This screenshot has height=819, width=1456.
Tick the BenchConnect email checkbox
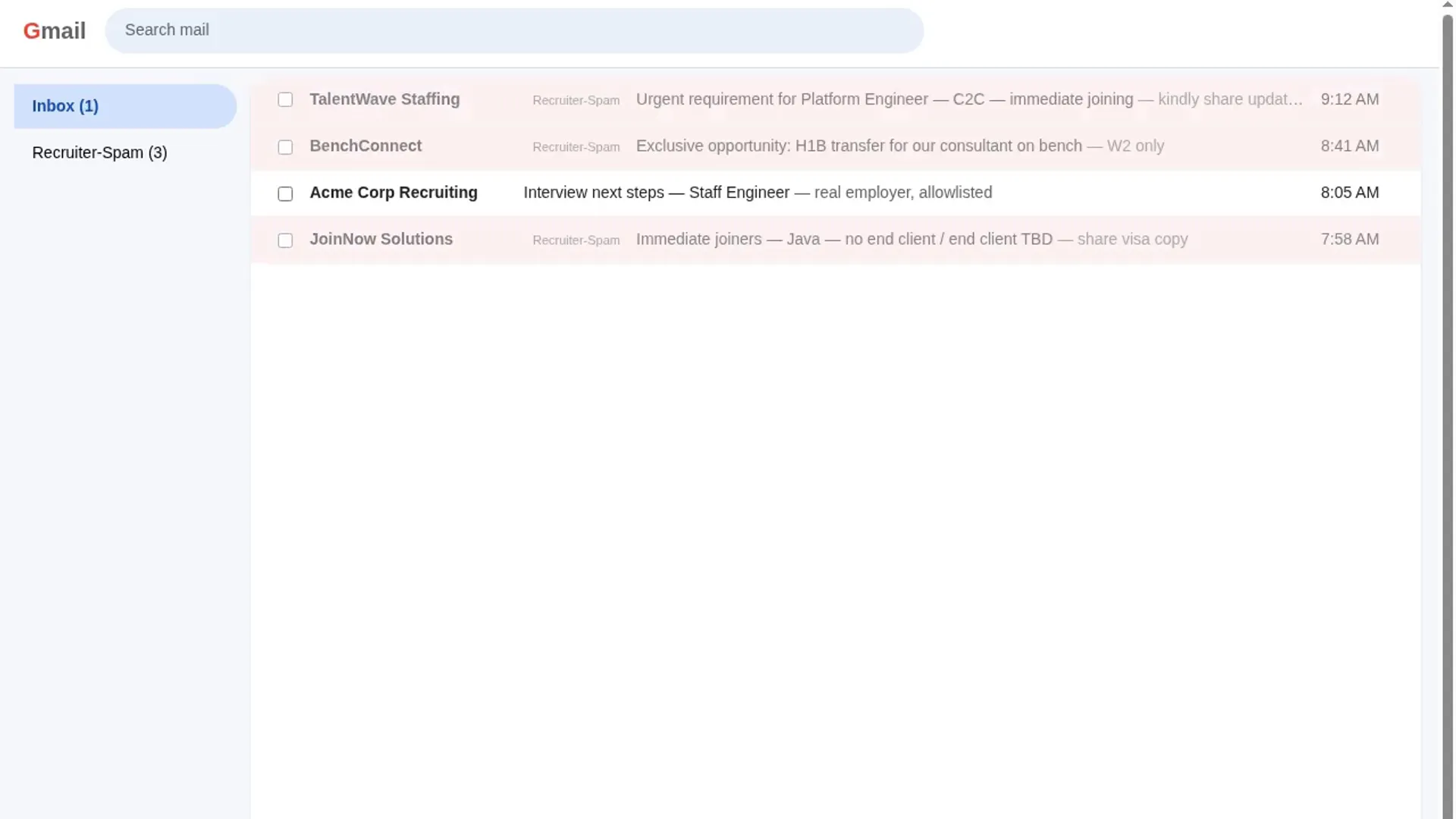(x=285, y=147)
